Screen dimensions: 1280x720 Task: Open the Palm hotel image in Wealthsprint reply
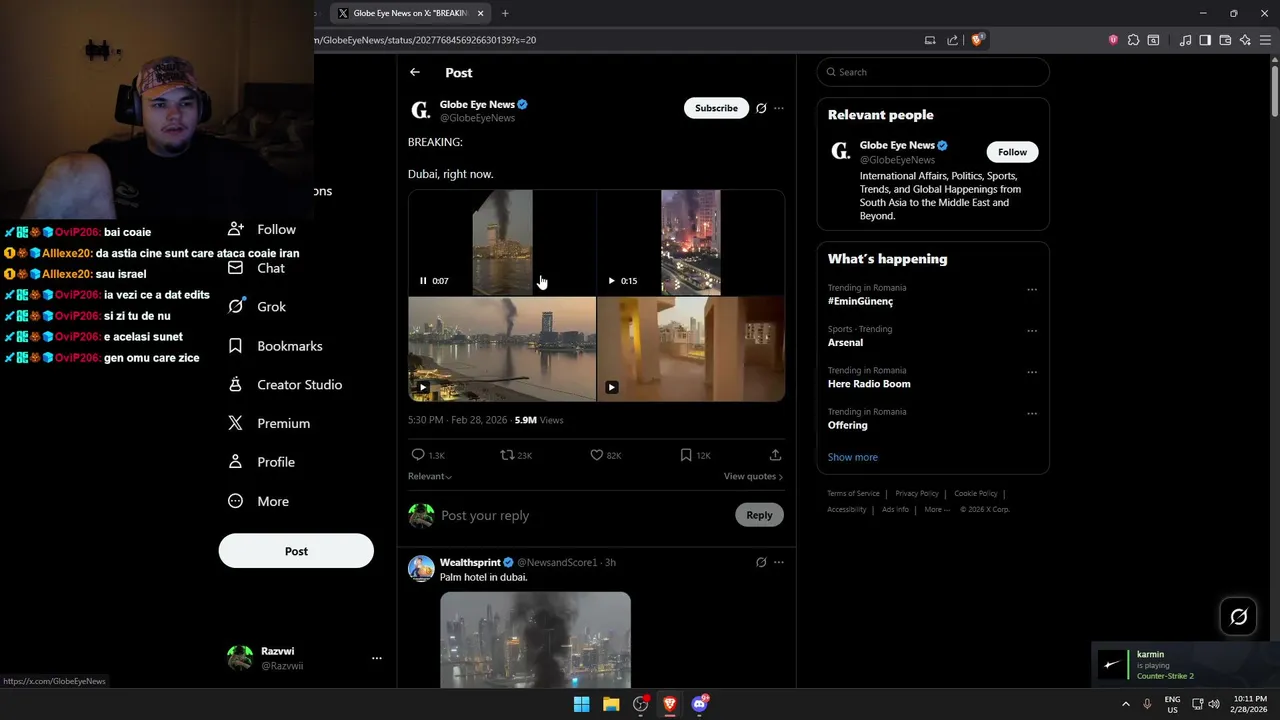[x=535, y=640]
